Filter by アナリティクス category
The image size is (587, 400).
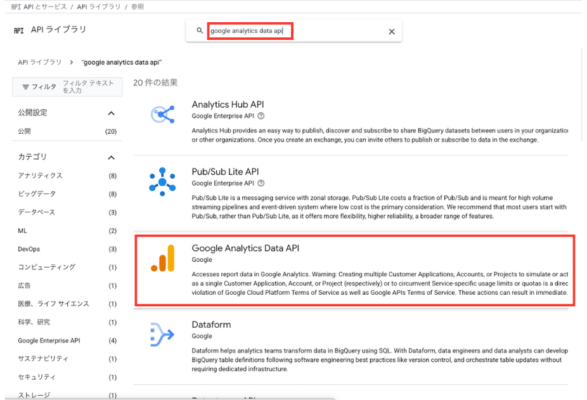[x=67, y=176]
